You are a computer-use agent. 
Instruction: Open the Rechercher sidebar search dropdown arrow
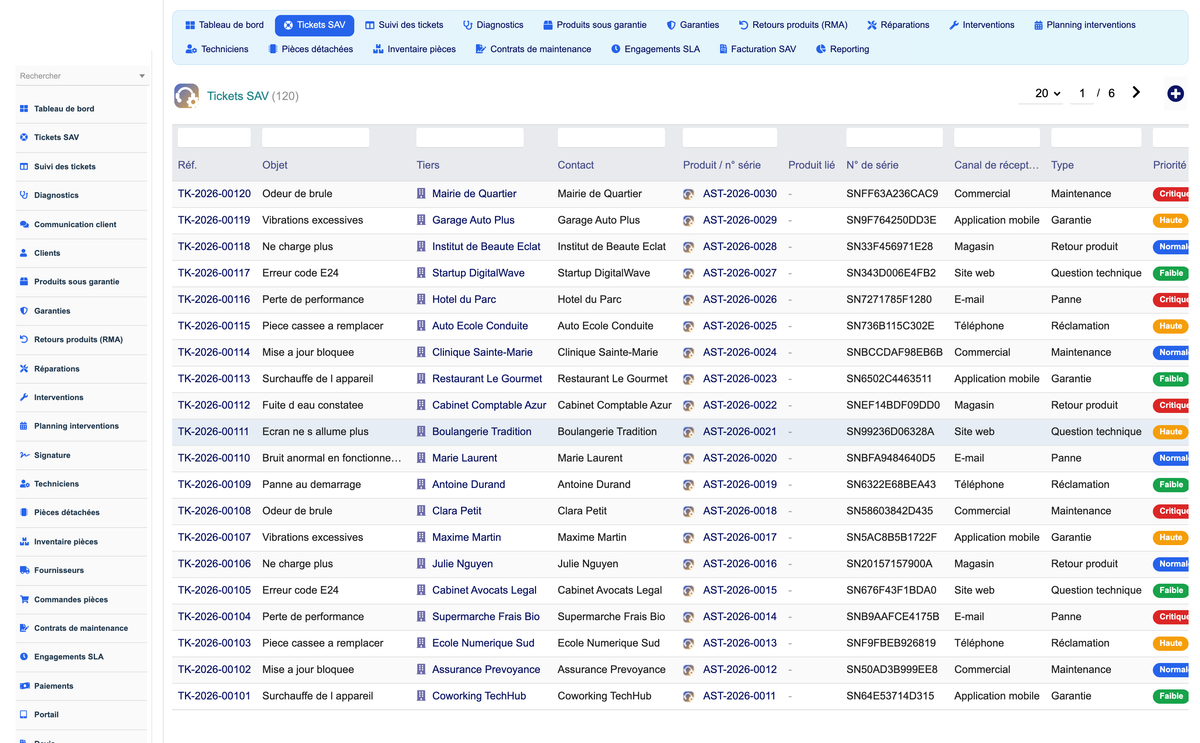[x=142, y=76]
